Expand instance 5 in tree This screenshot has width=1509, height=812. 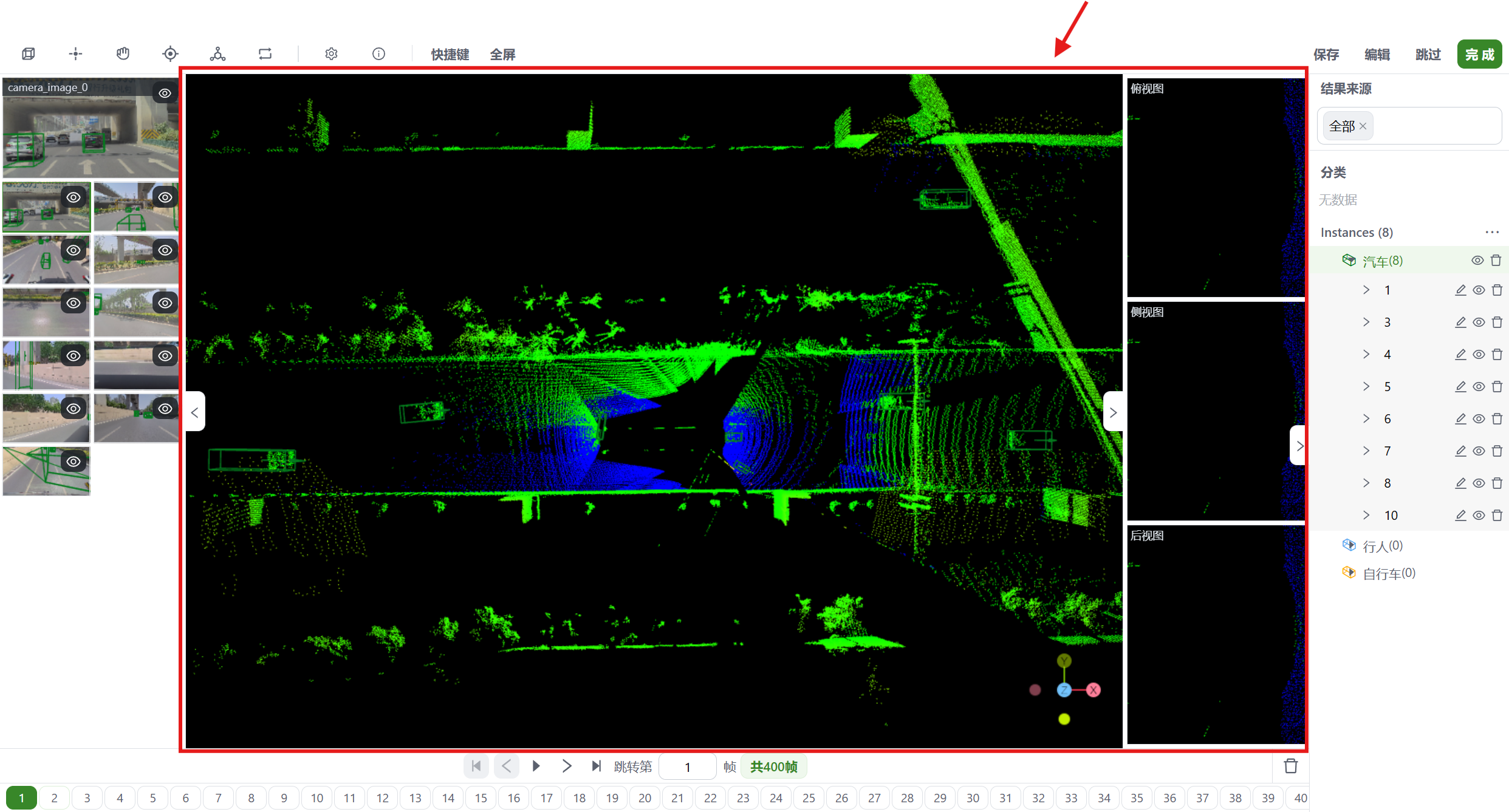(1366, 387)
